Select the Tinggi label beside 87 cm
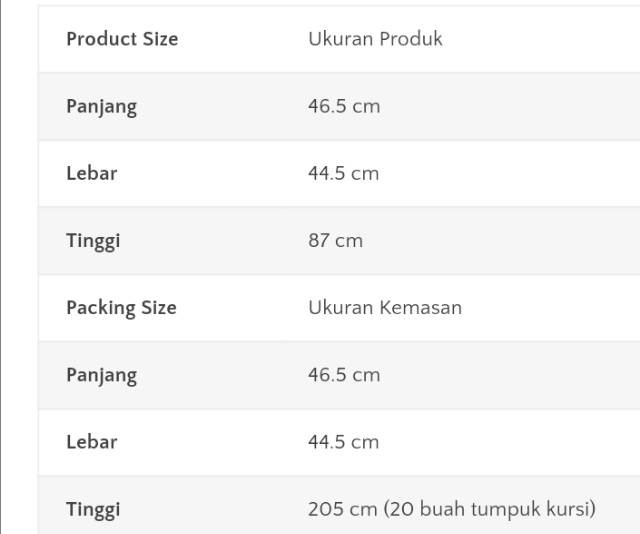Screen dimensions: 640x534 point(93,241)
